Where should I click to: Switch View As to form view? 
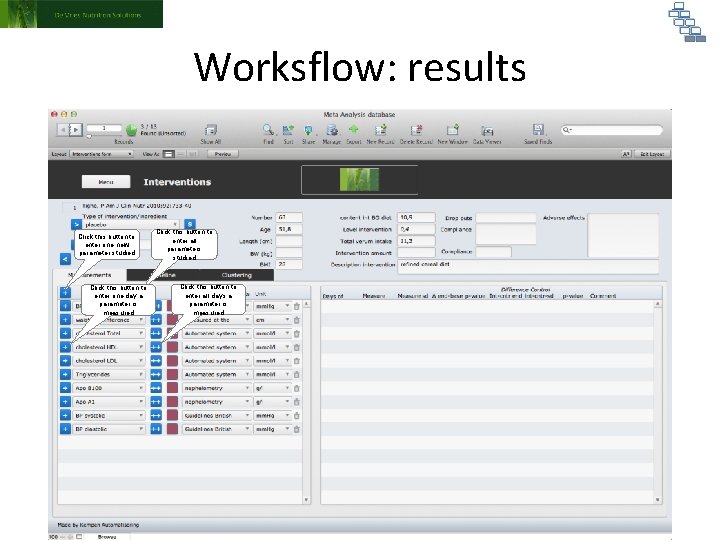click(169, 154)
